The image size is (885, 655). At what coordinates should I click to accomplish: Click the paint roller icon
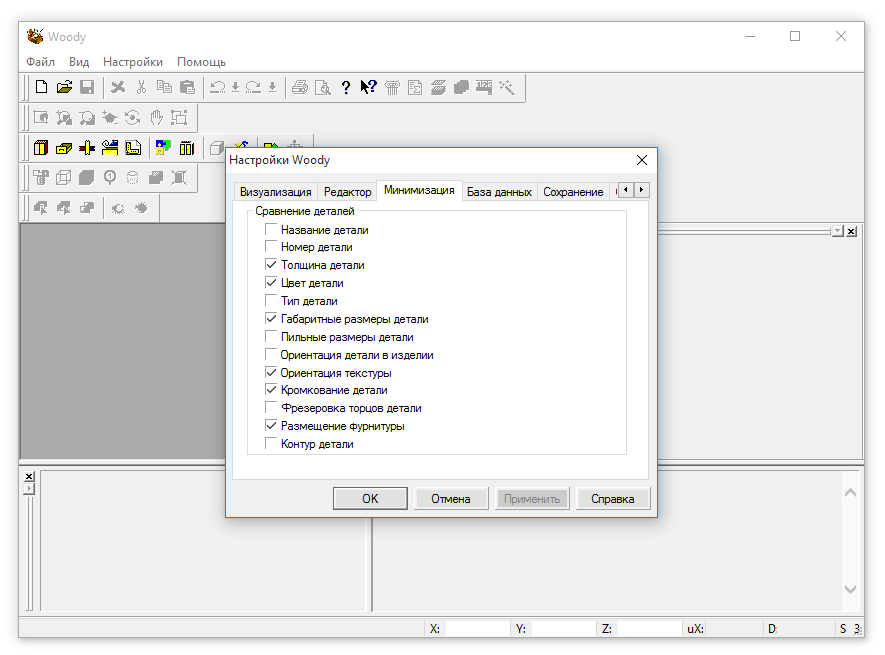tap(41, 178)
